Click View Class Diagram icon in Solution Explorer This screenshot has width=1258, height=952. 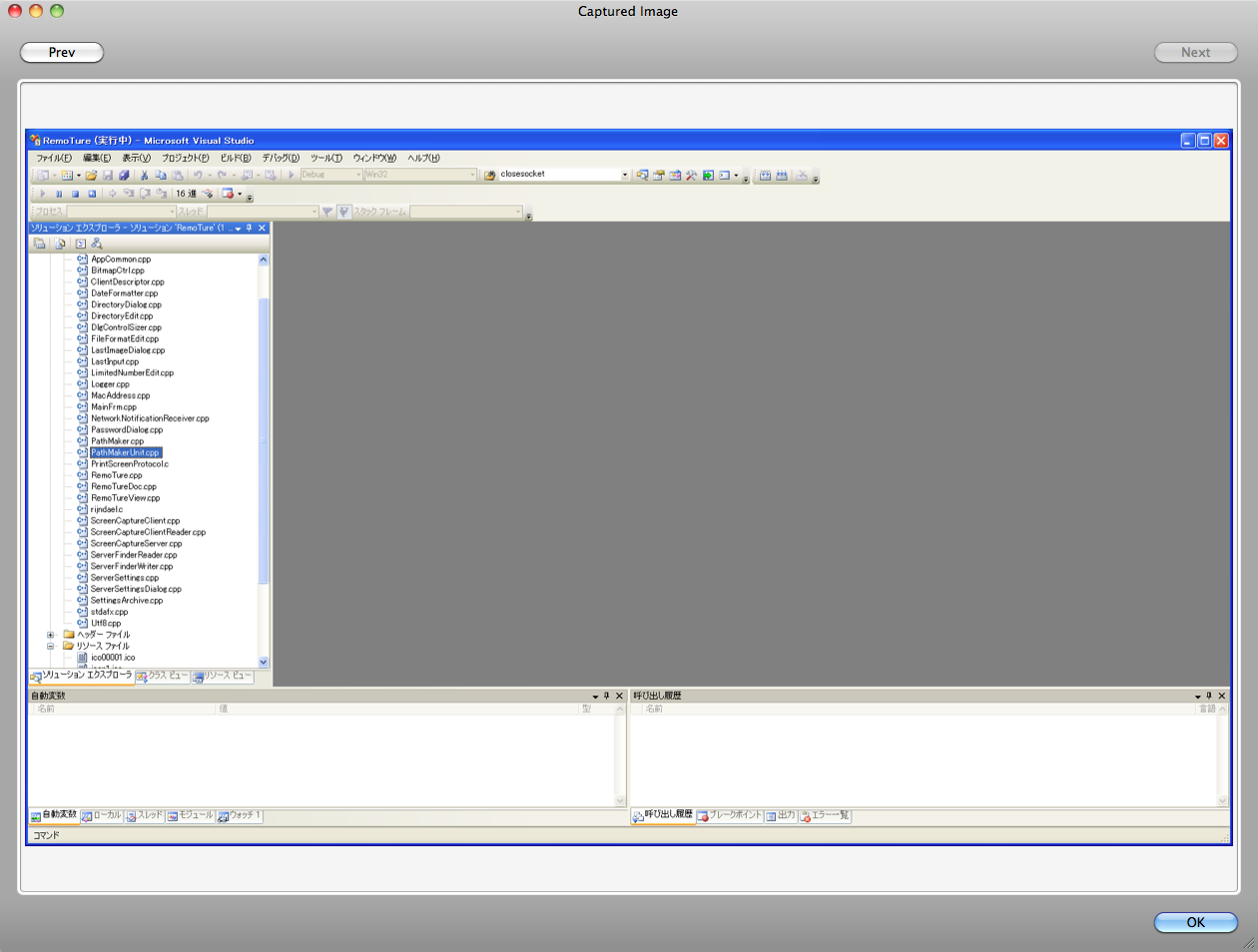tap(97, 243)
